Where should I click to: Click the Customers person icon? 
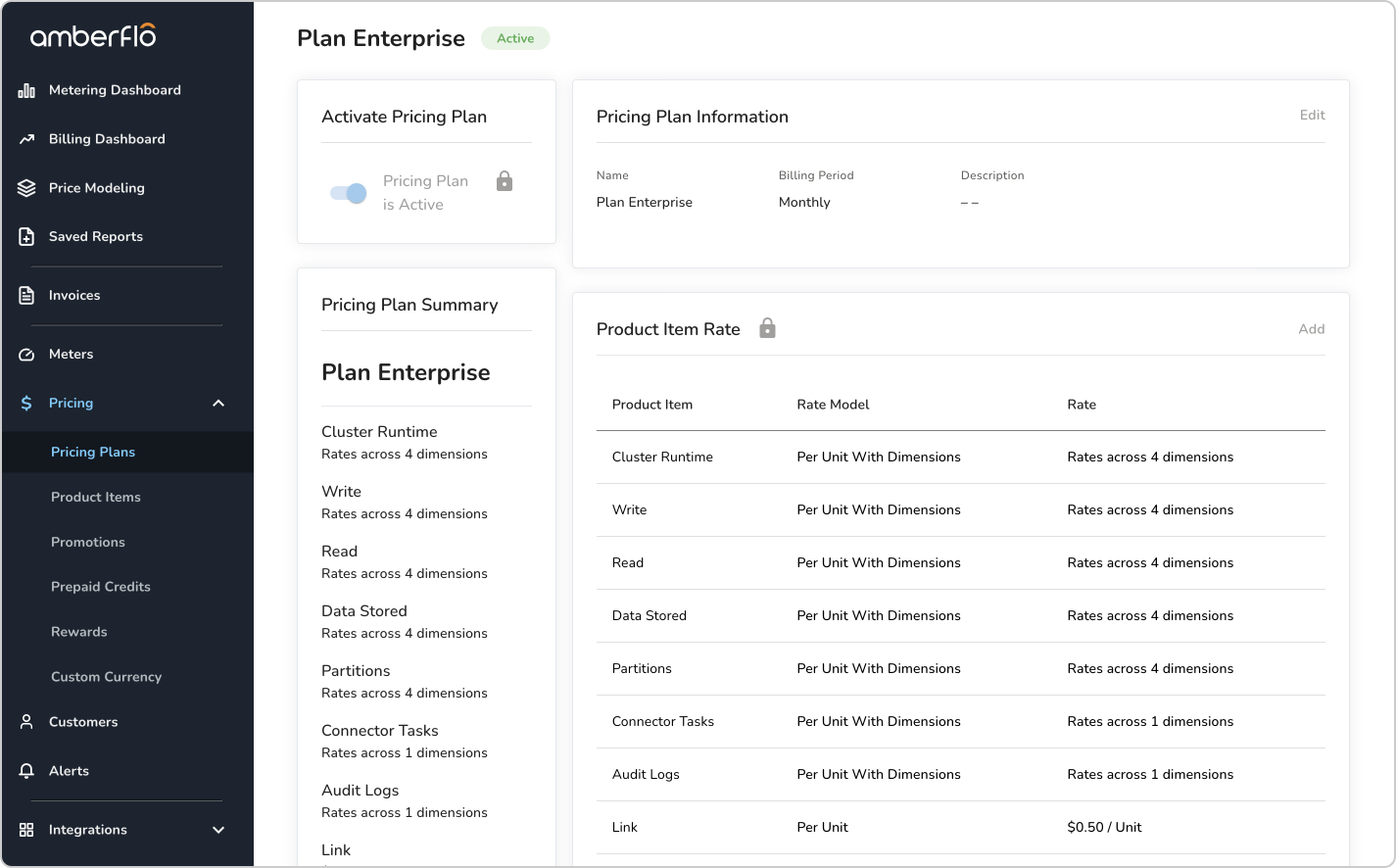click(26, 722)
